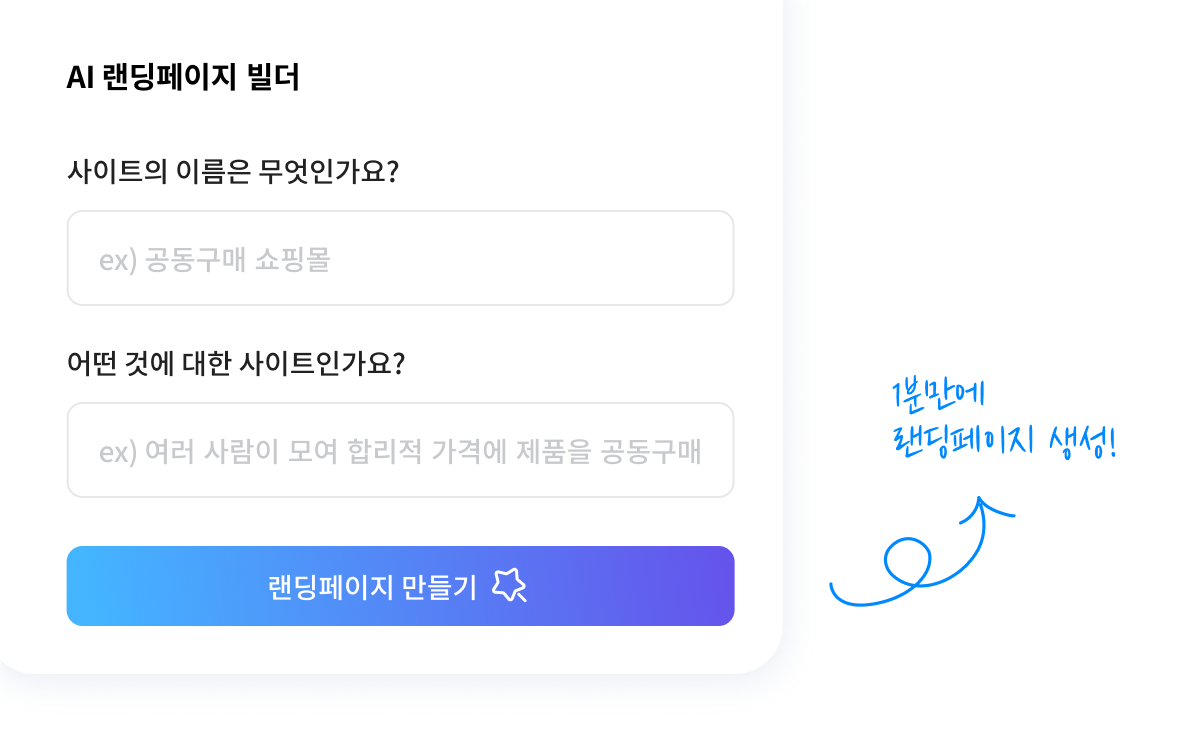
Task: Focus the site name input field
Action: 400,258
